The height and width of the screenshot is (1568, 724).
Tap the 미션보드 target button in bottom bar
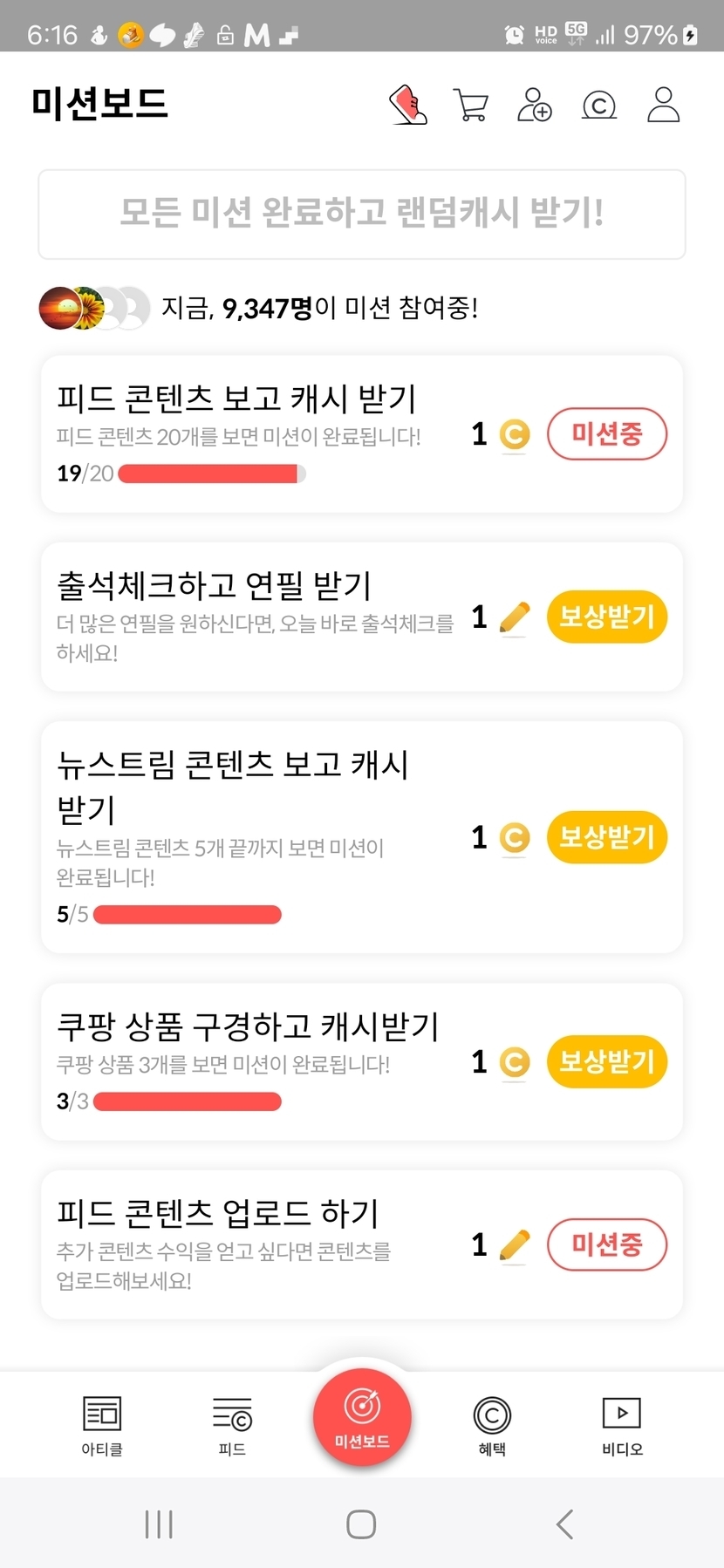click(x=362, y=1416)
